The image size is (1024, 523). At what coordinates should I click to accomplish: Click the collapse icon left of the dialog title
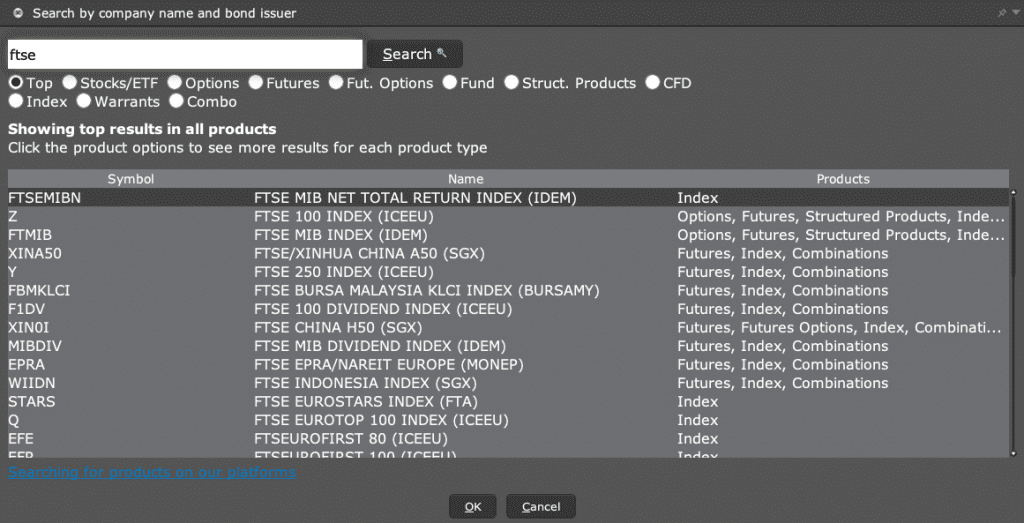(x=18, y=13)
